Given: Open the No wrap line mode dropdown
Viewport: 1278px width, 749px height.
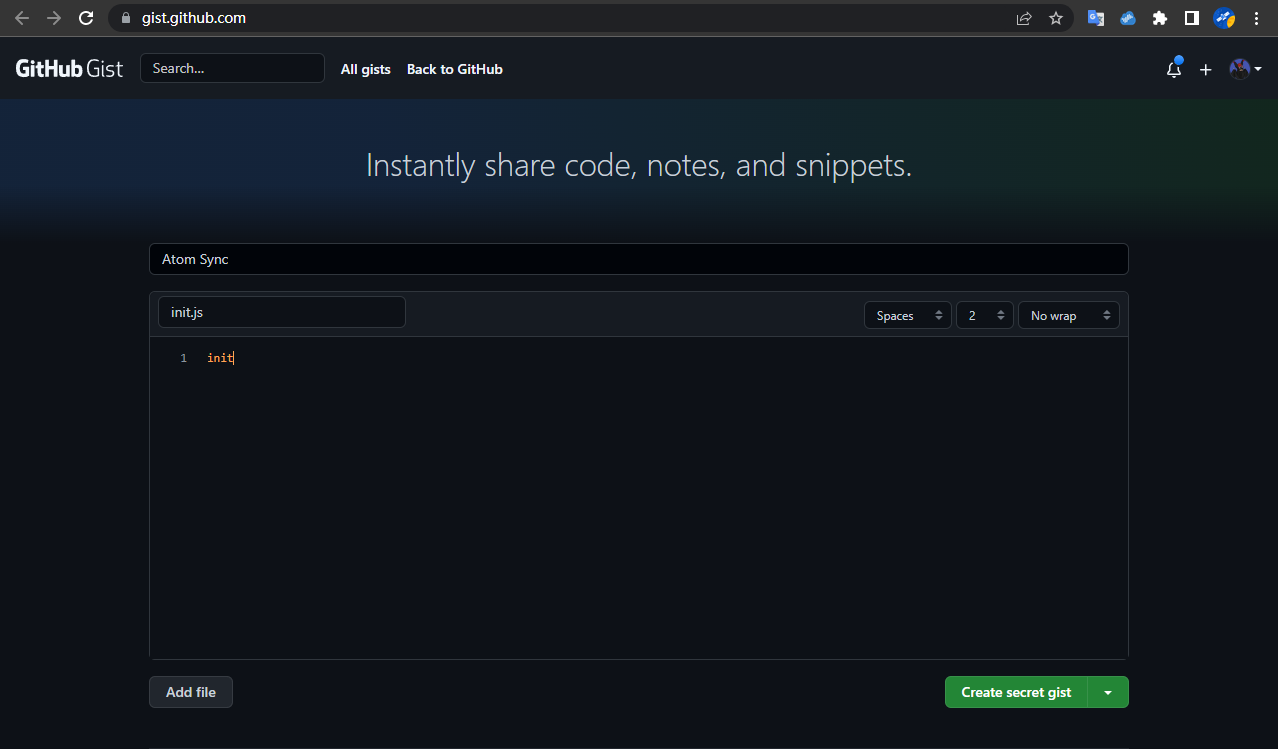Looking at the screenshot, I should tap(1068, 315).
